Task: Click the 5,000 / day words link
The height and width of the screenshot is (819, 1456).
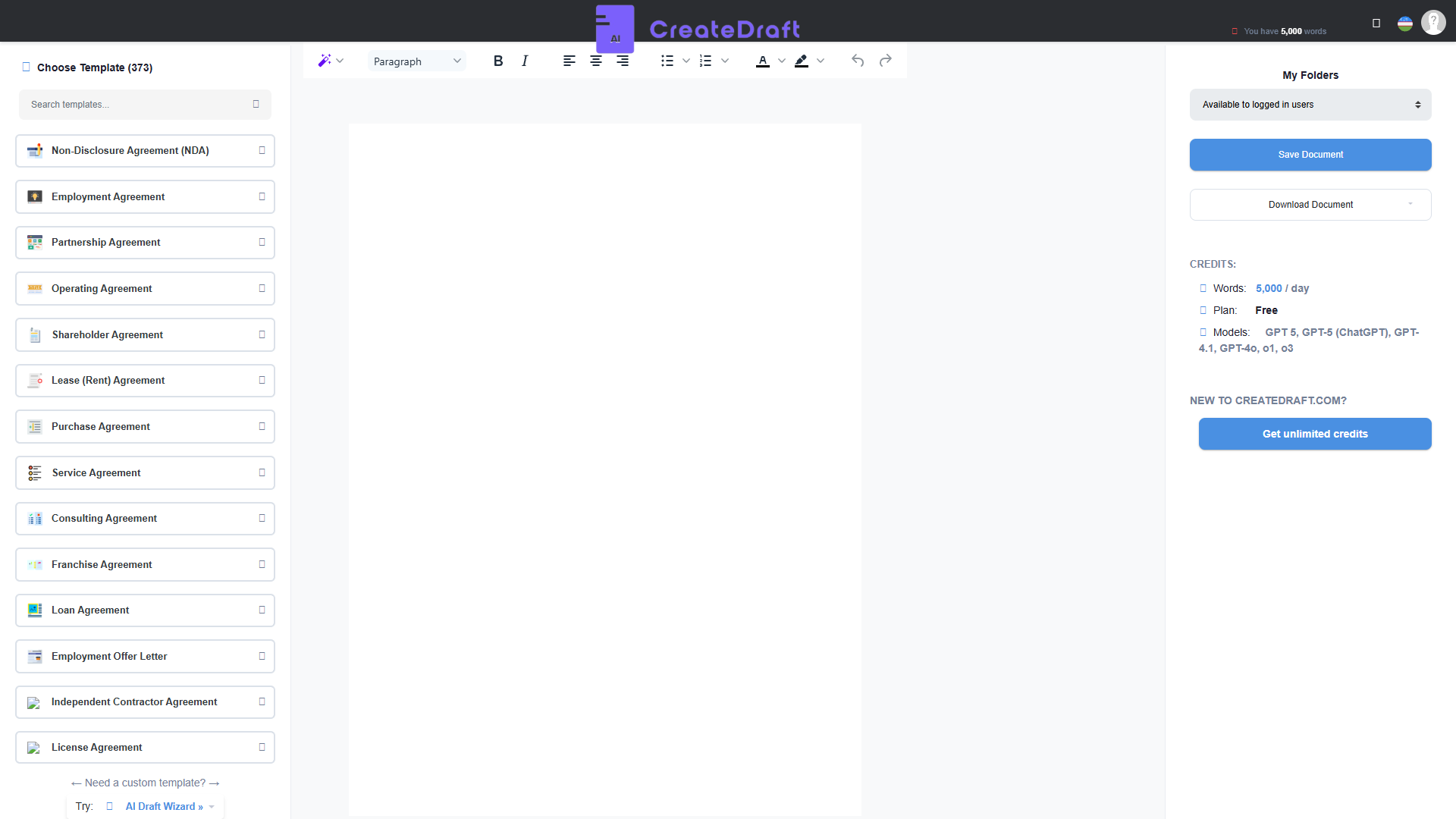Action: 1282,288
